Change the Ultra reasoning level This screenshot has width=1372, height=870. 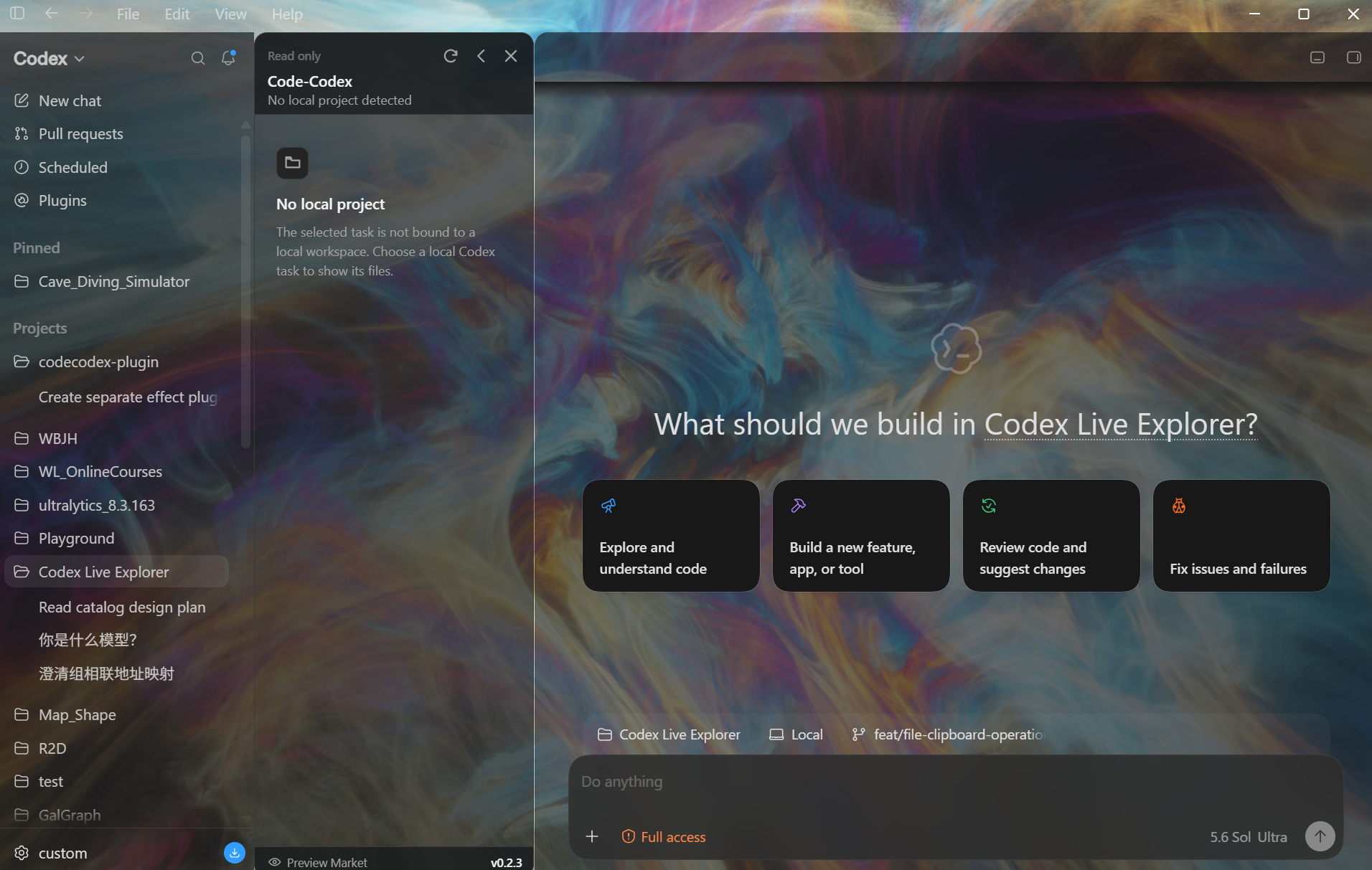click(1272, 837)
